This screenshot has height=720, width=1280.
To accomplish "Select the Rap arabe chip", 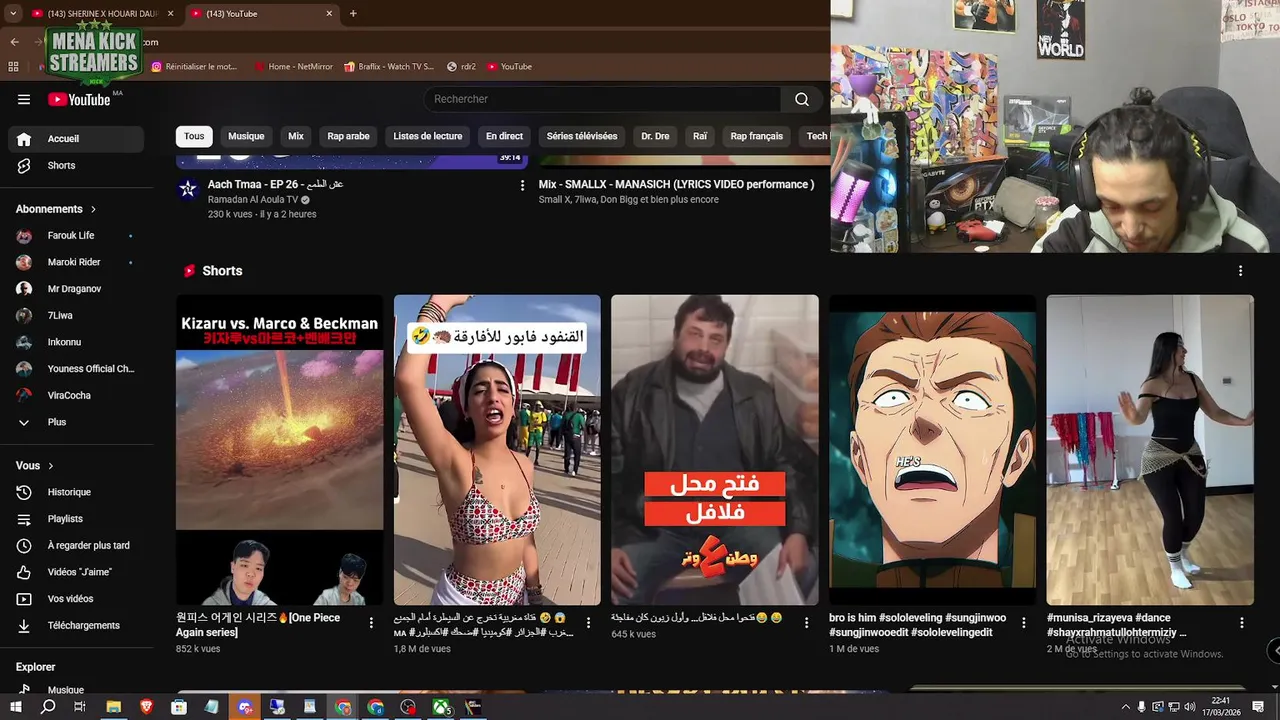I will point(348,136).
